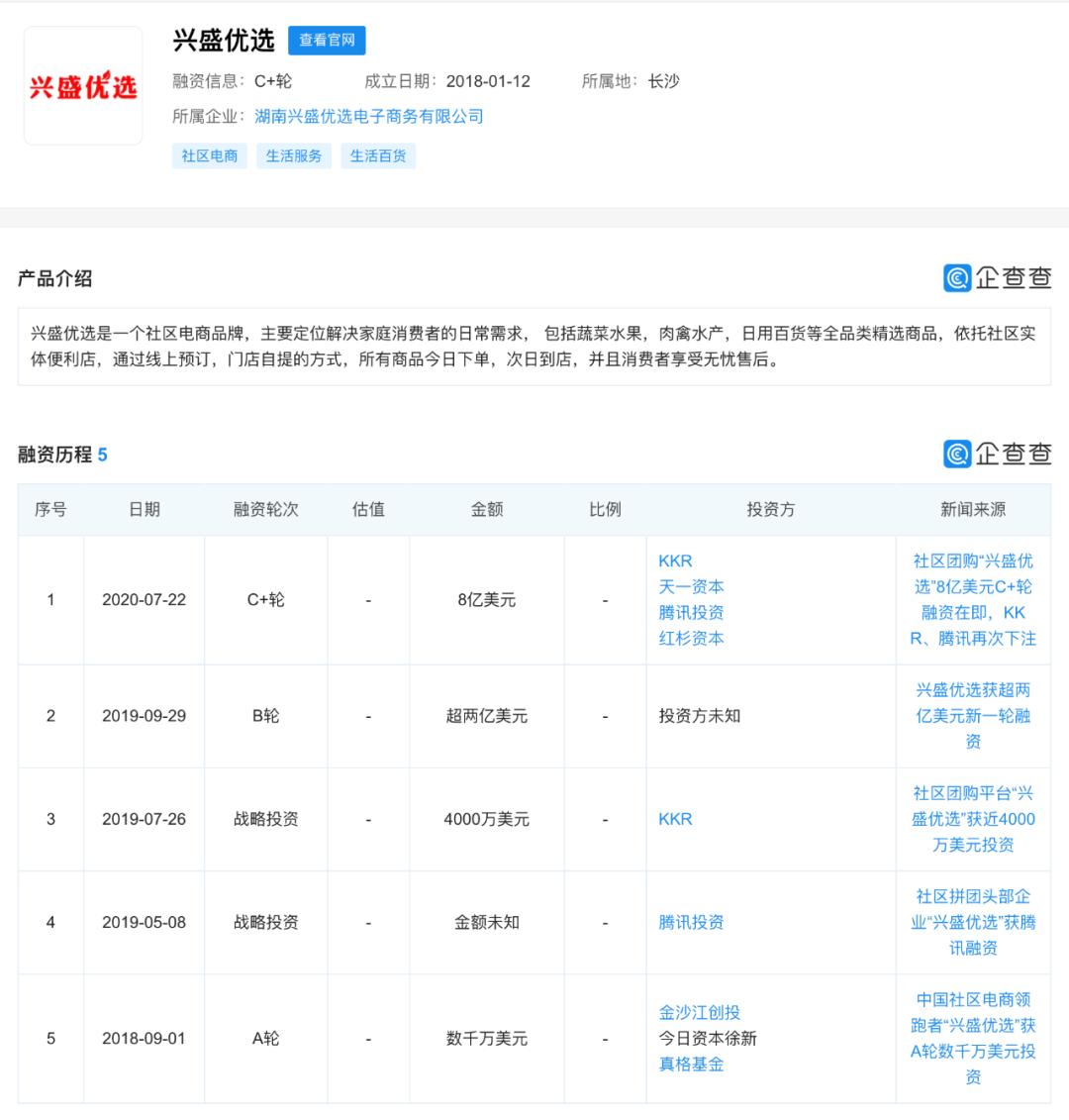Click the 兴盛优选 company logo image
Screen dimensions: 1069x1120
83,83
